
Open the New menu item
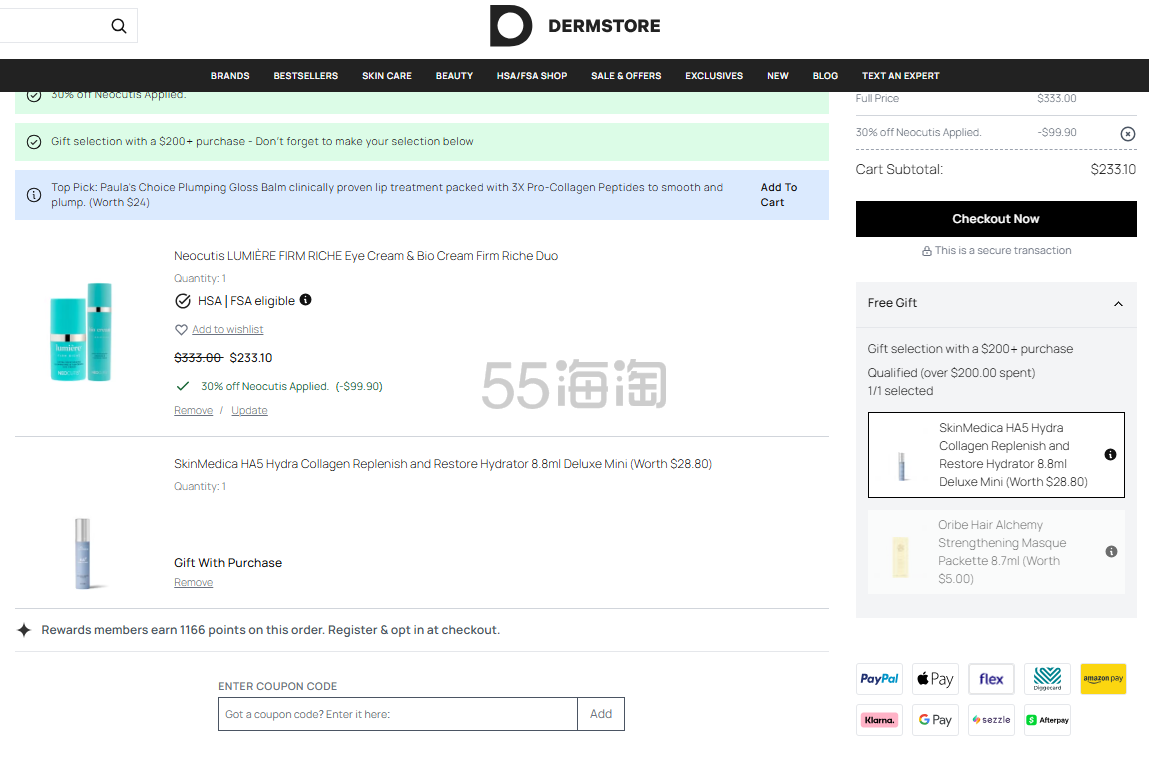(777, 76)
